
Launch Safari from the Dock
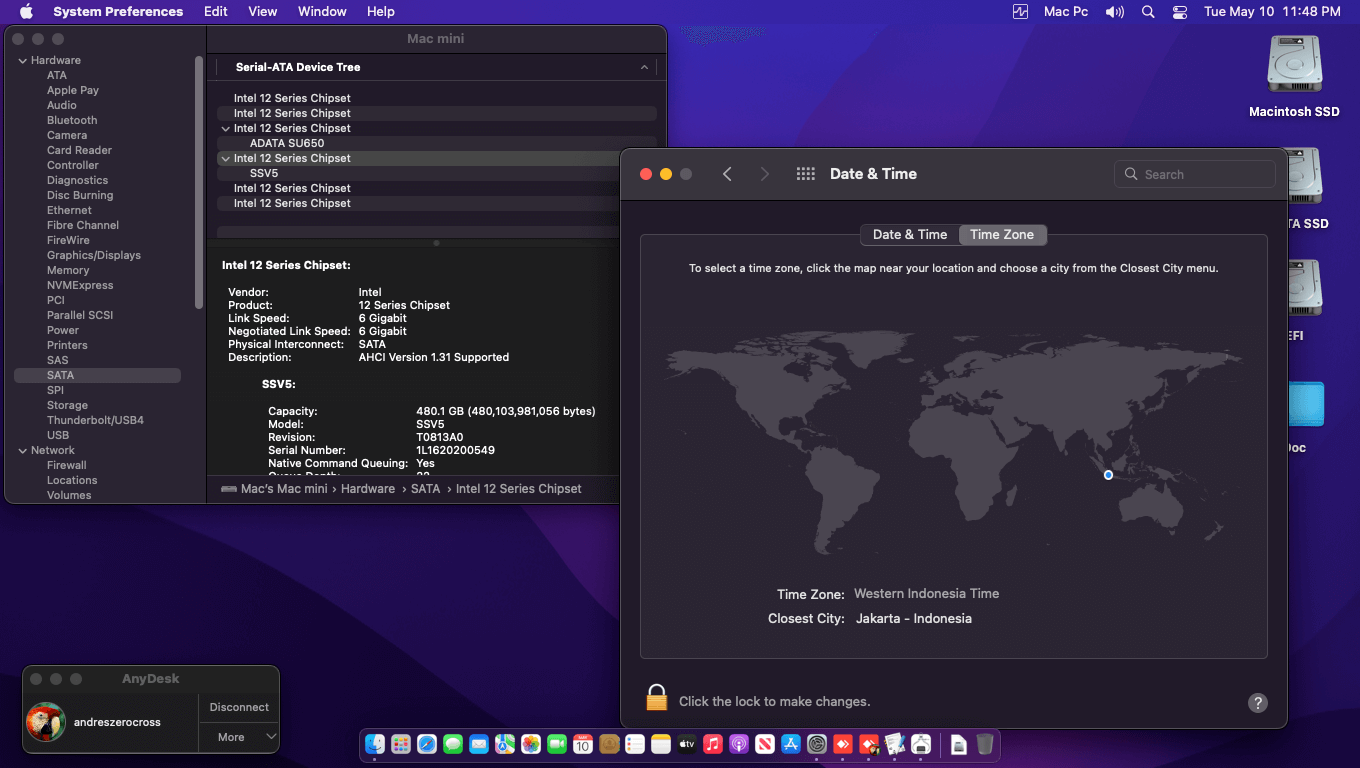[x=427, y=744]
